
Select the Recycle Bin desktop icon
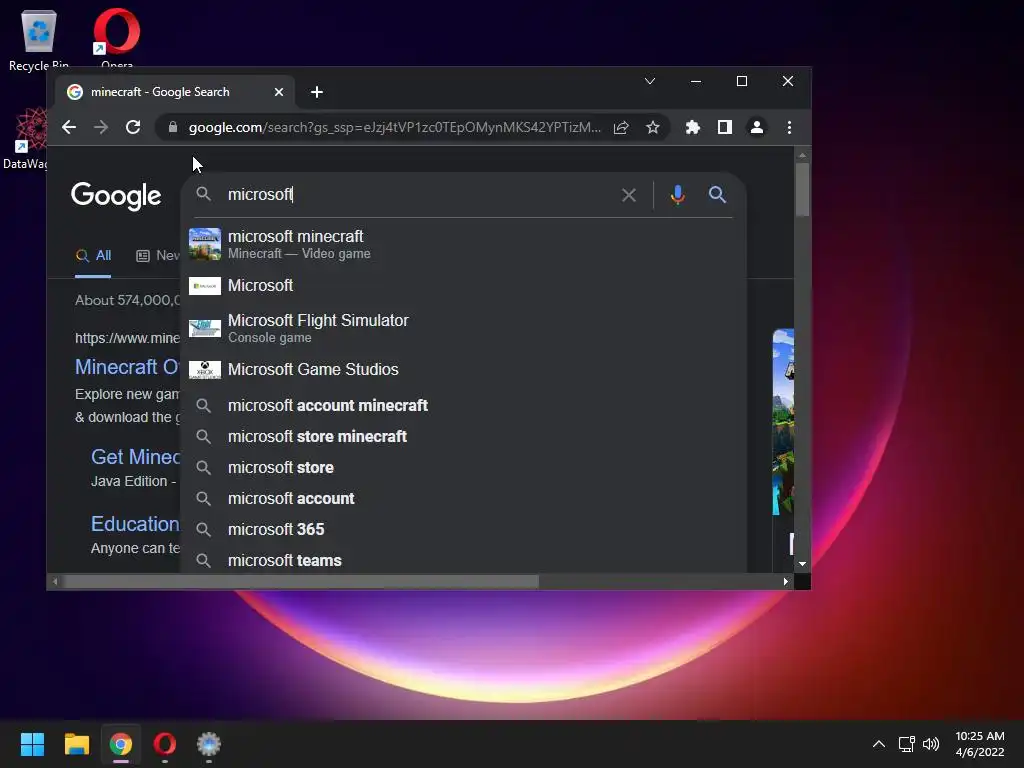tap(39, 39)
